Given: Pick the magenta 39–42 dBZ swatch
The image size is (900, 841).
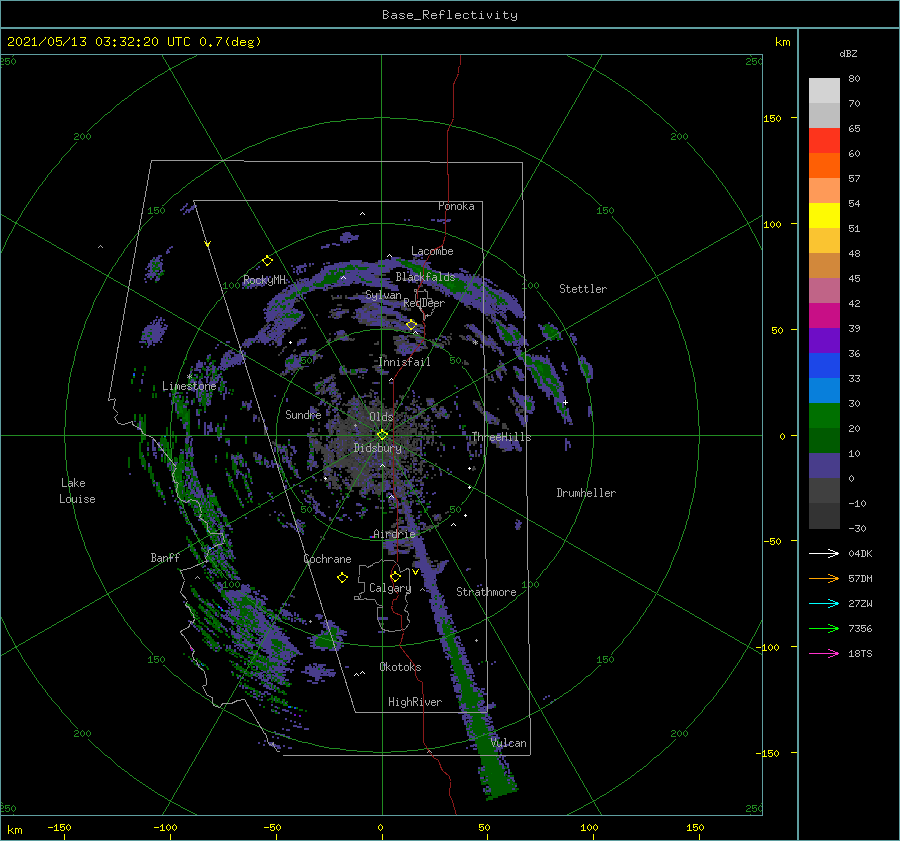Looking at the screenshot, I should coord(824,316).
